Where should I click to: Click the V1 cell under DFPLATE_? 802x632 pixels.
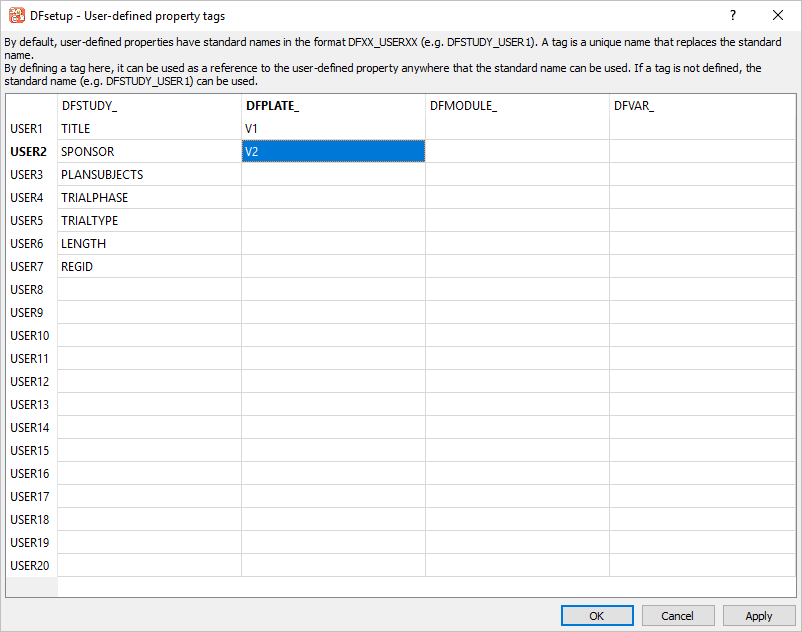(x=333, y=129)
